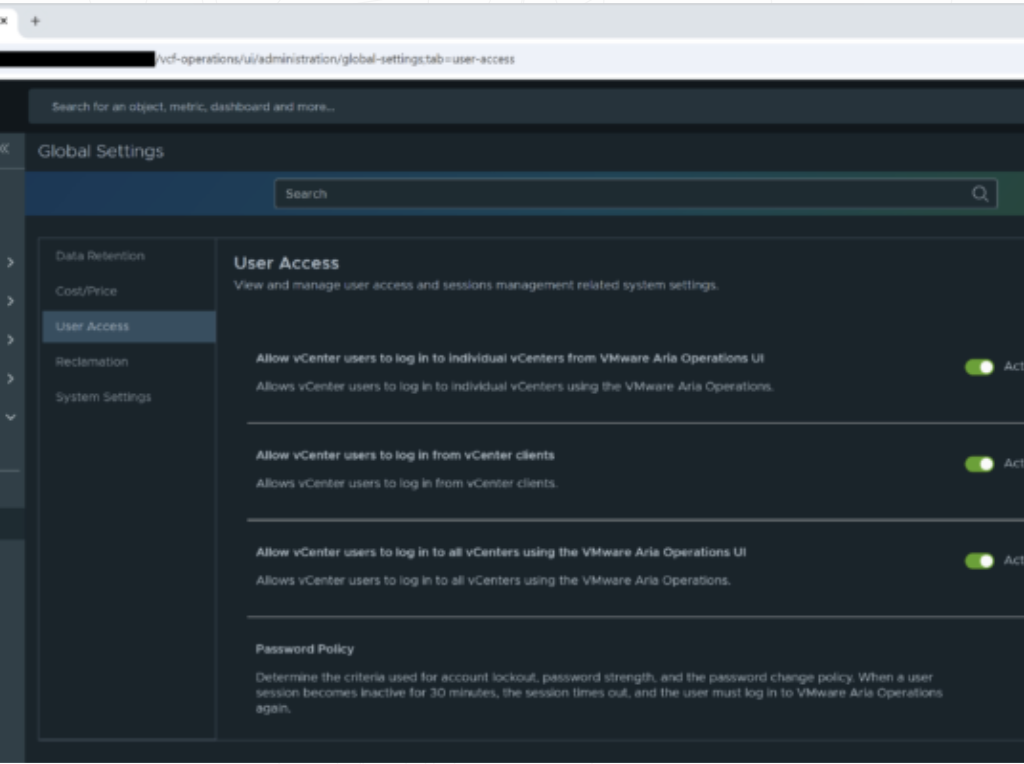Click the Global Settings page title

(101, 151)
